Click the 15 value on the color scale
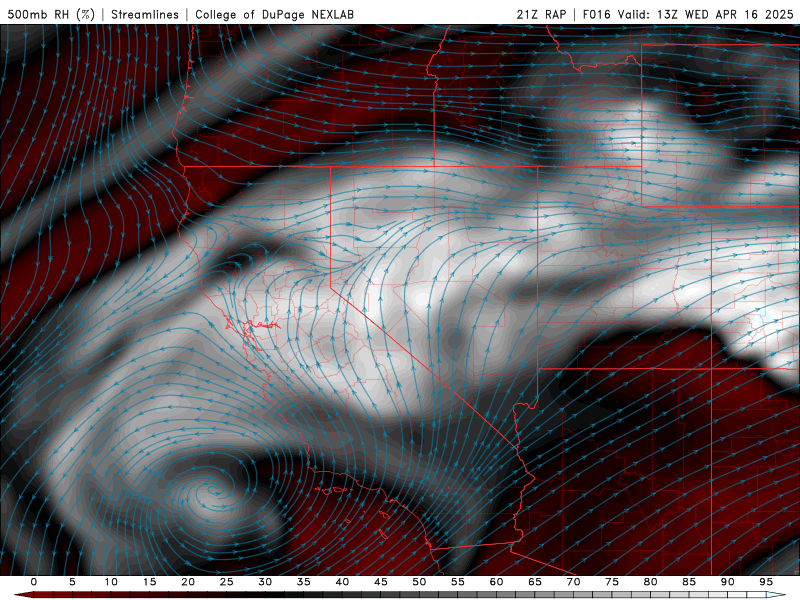This screenshot has width=800, height=600. [x=149, y=582]
